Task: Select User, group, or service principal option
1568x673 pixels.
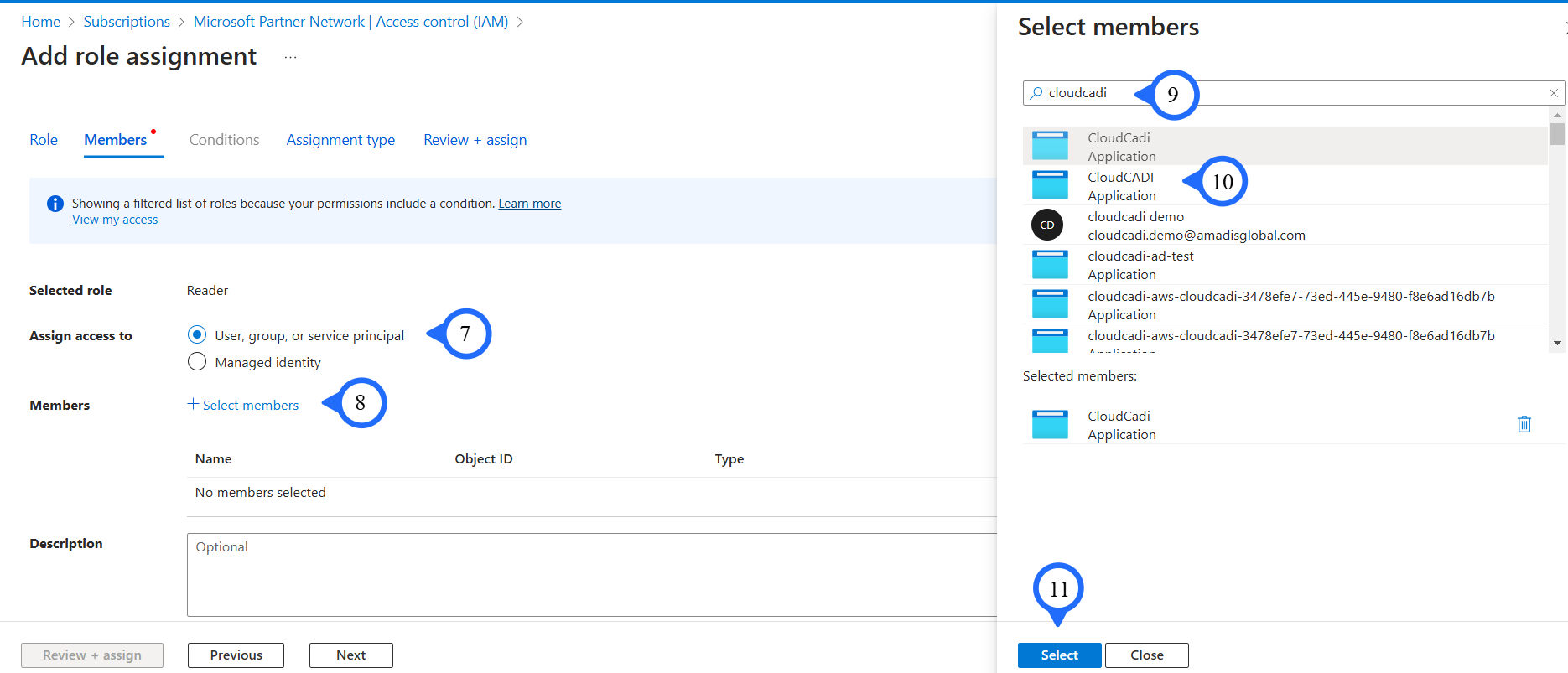Action: pyautogui.click(x=197, y=334)
